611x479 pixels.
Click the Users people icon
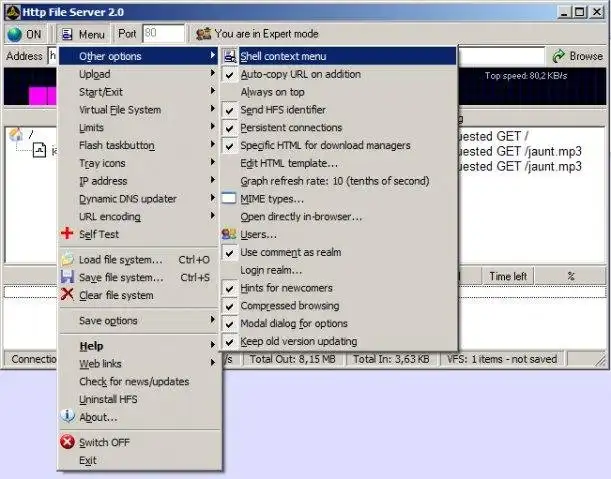229,234
